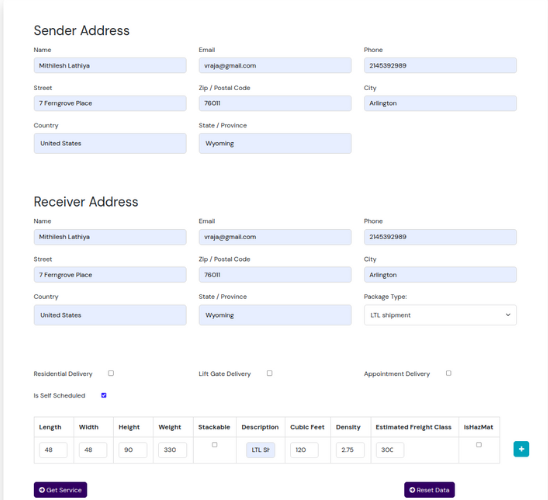Focus the sender Email input field
The width and height of the screenshot is (548, 500).
pos(275,65)
